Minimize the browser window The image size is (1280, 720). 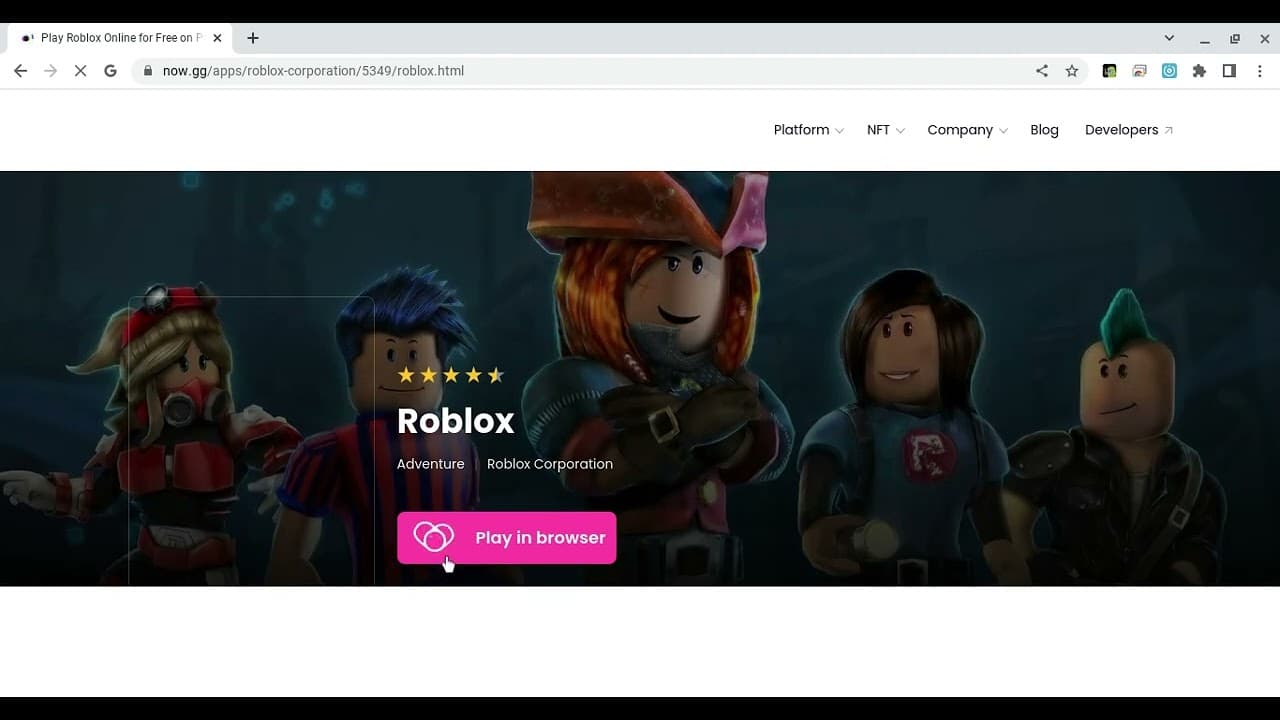coord(1204,38)
